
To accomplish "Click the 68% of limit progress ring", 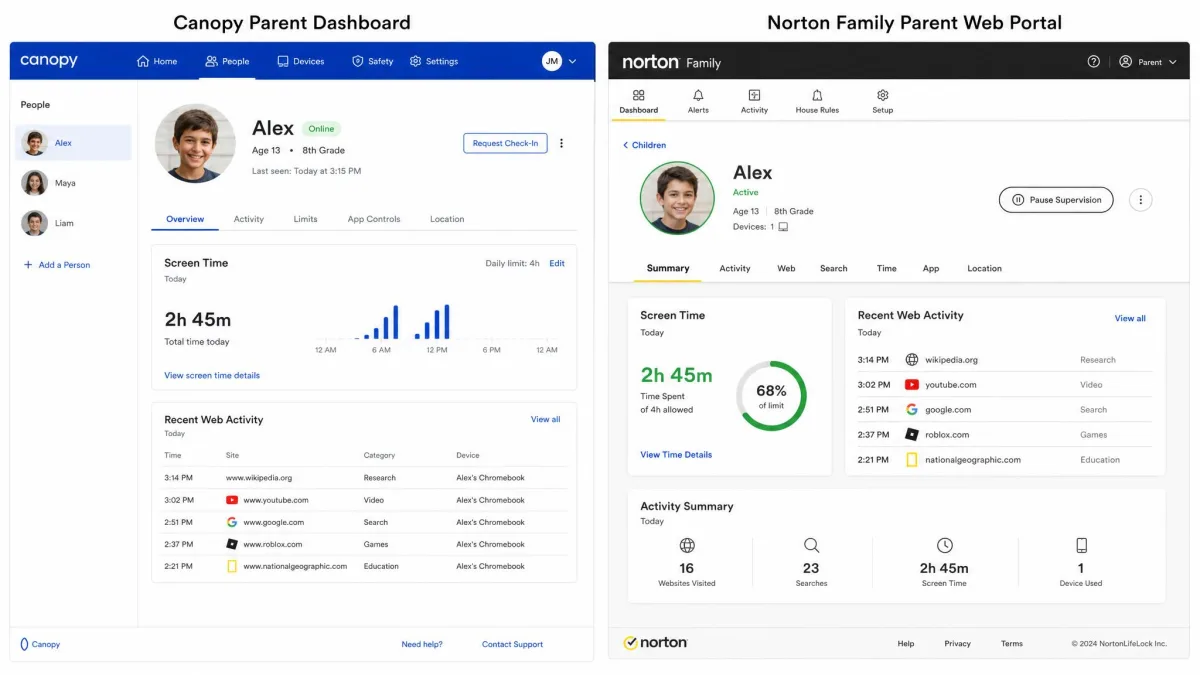I will pyautogui.click(x=771, y=396).
